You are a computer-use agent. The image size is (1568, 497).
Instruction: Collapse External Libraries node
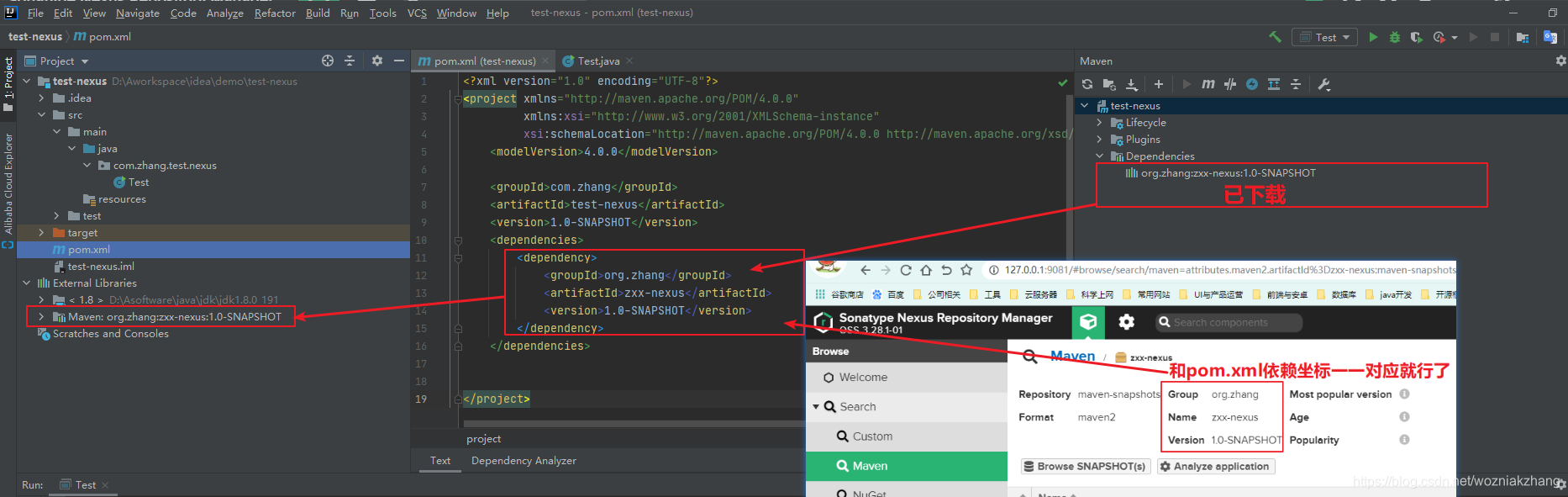[27, 283]
